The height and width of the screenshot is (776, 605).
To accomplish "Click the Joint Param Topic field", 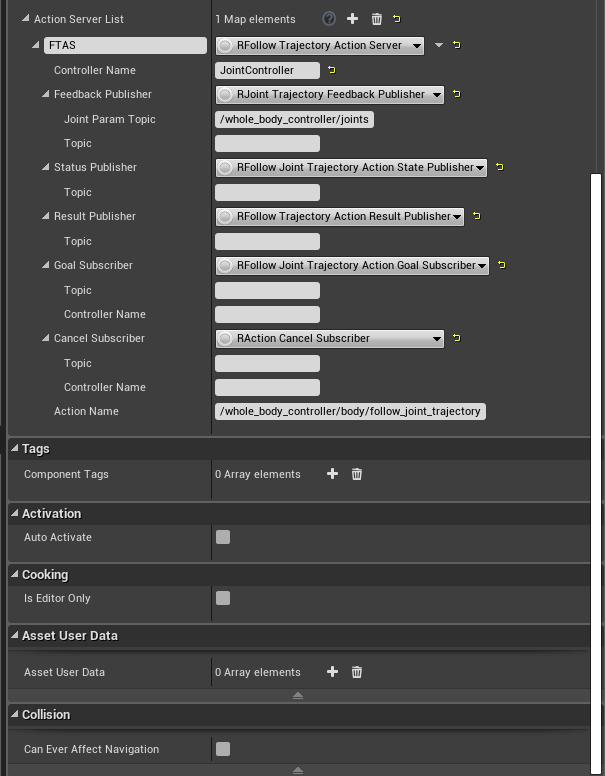I will click(x=294, y=119).
